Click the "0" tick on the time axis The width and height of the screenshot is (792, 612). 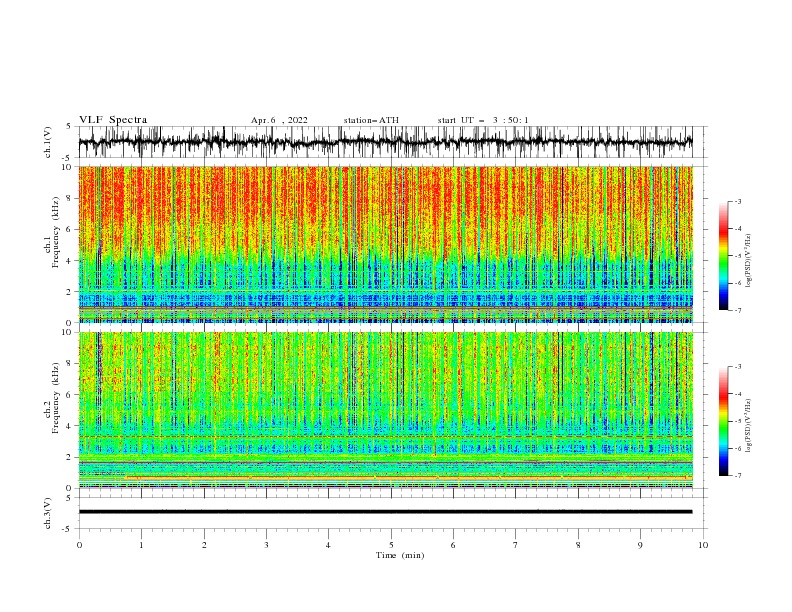pos(79,545)
